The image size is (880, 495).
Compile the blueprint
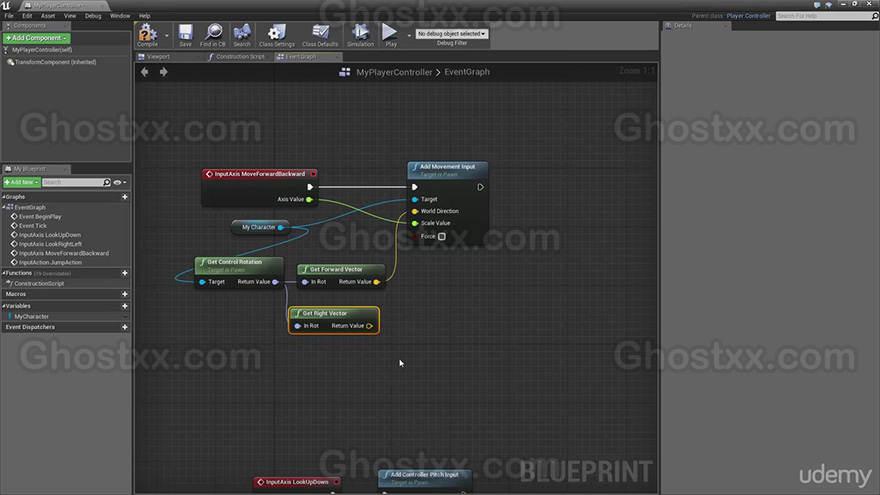click(x=148, y=35)
